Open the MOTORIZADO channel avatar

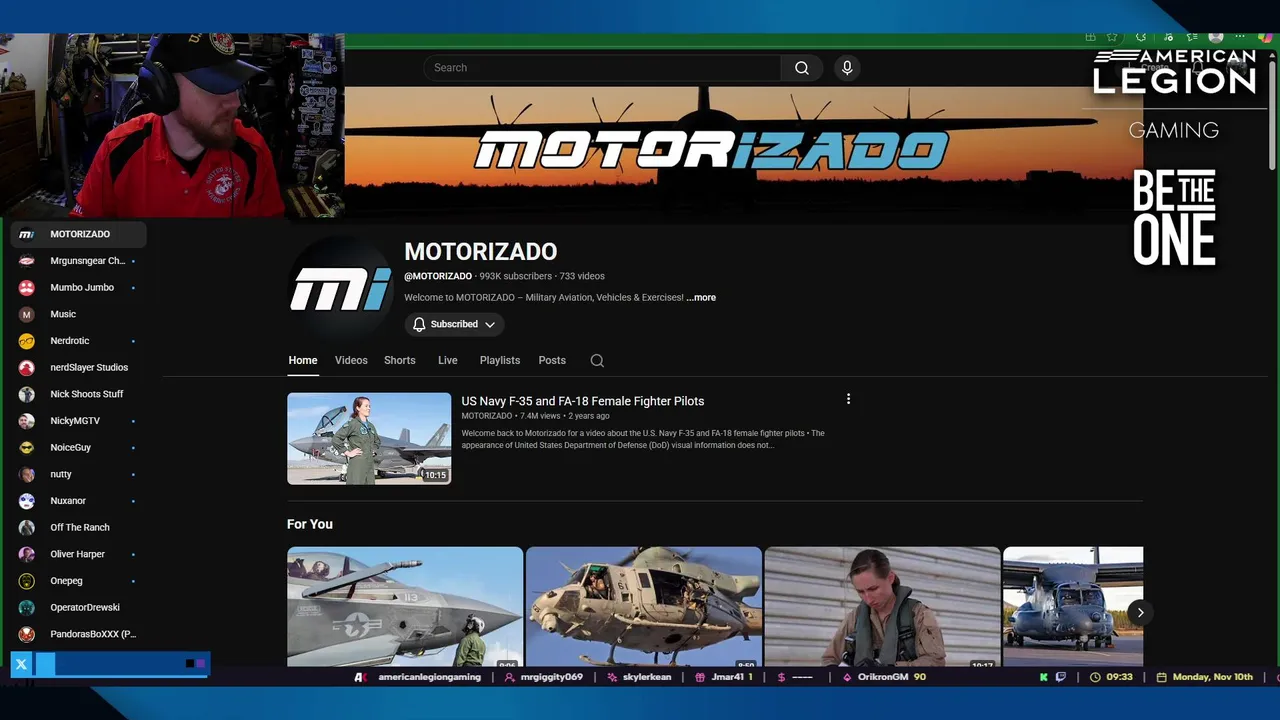341,290
